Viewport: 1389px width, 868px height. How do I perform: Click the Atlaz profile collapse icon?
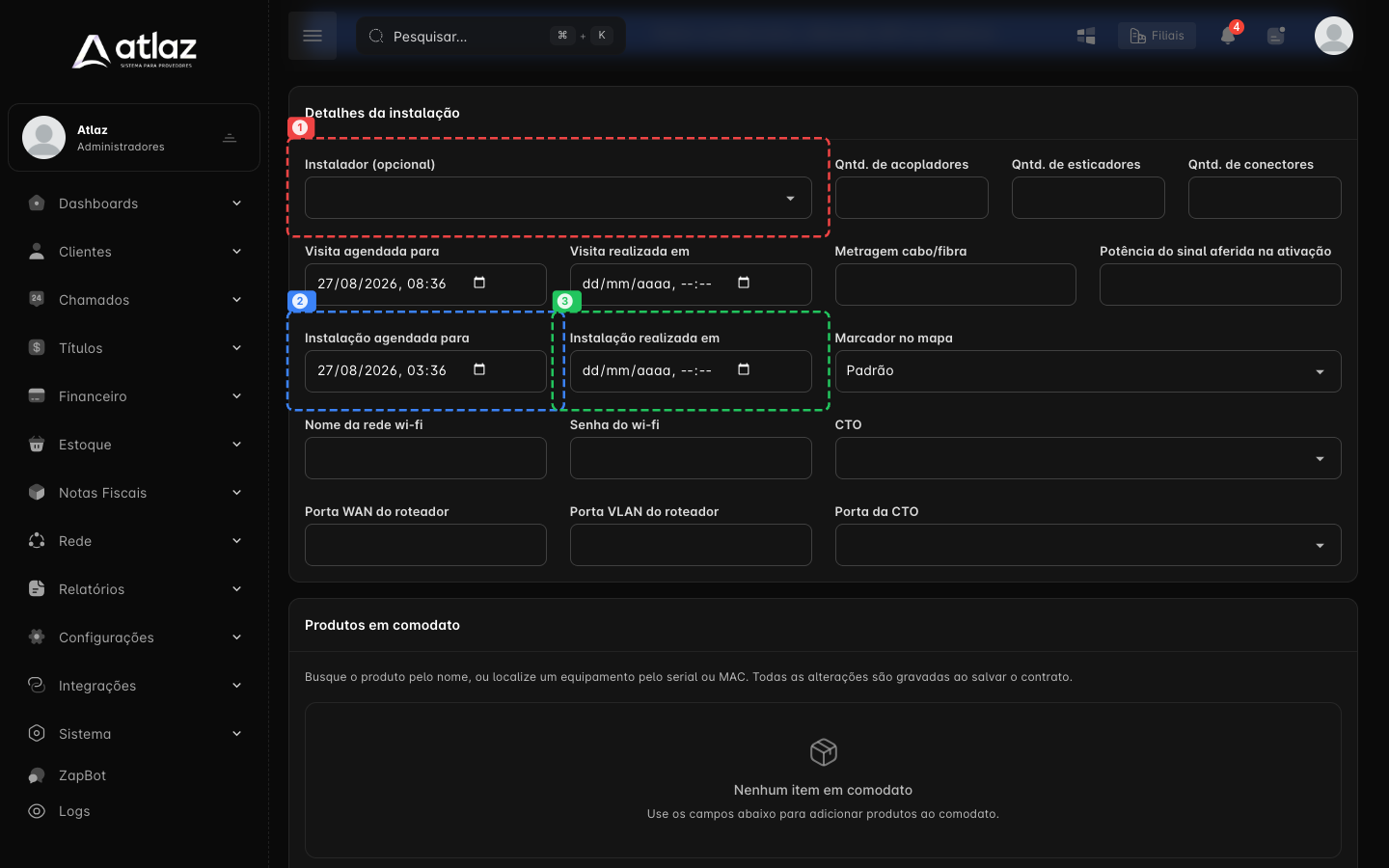230,138
